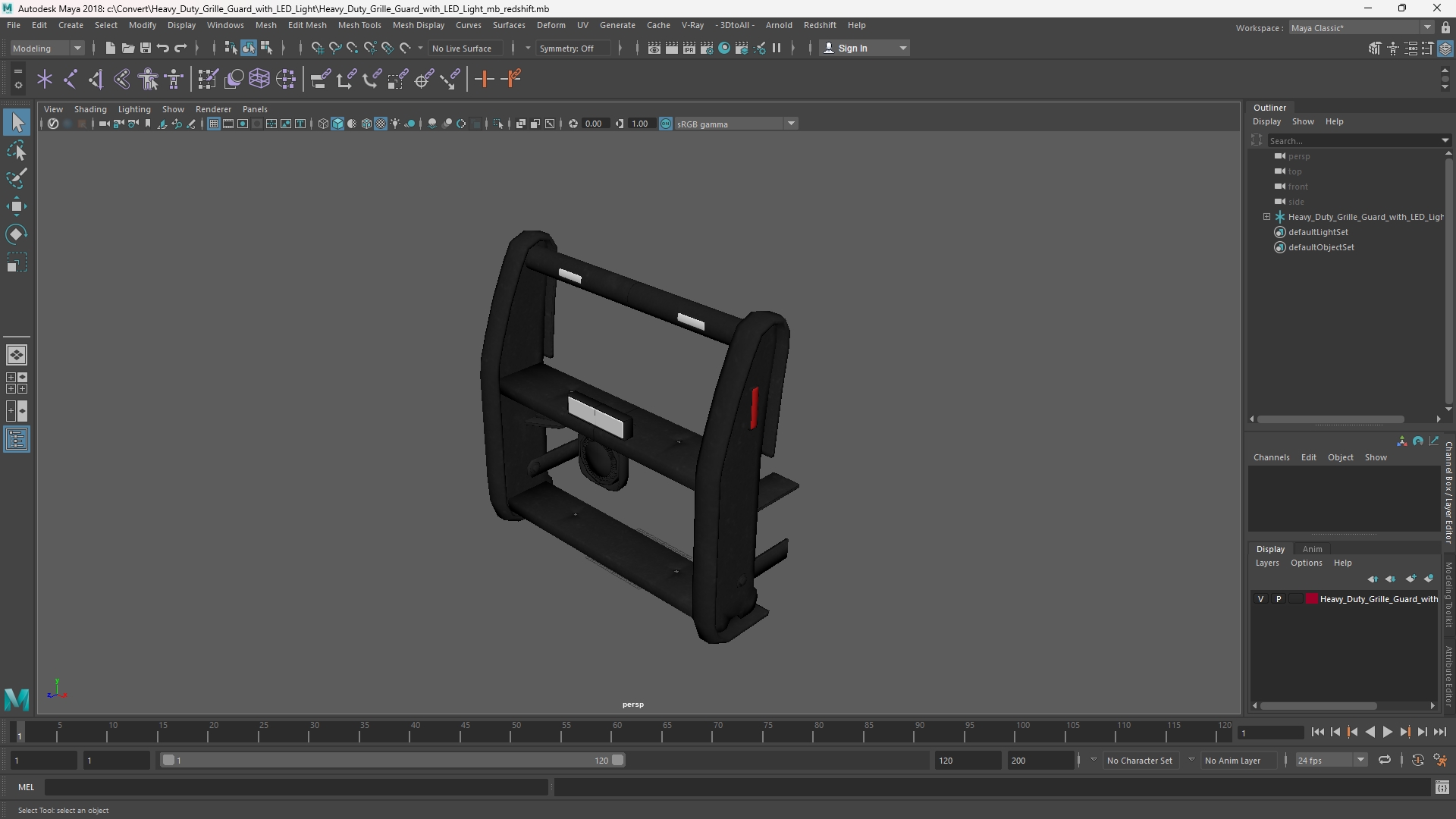Open the Outliner Display menu
The width and height of the screenshot is (1456, 819).
tap(1266, 121)
